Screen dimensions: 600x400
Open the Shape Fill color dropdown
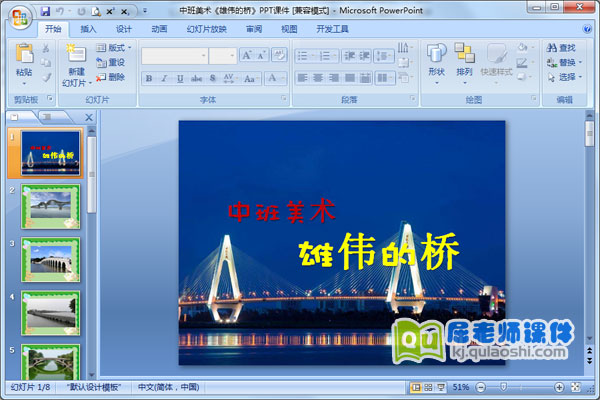point(525,47)
